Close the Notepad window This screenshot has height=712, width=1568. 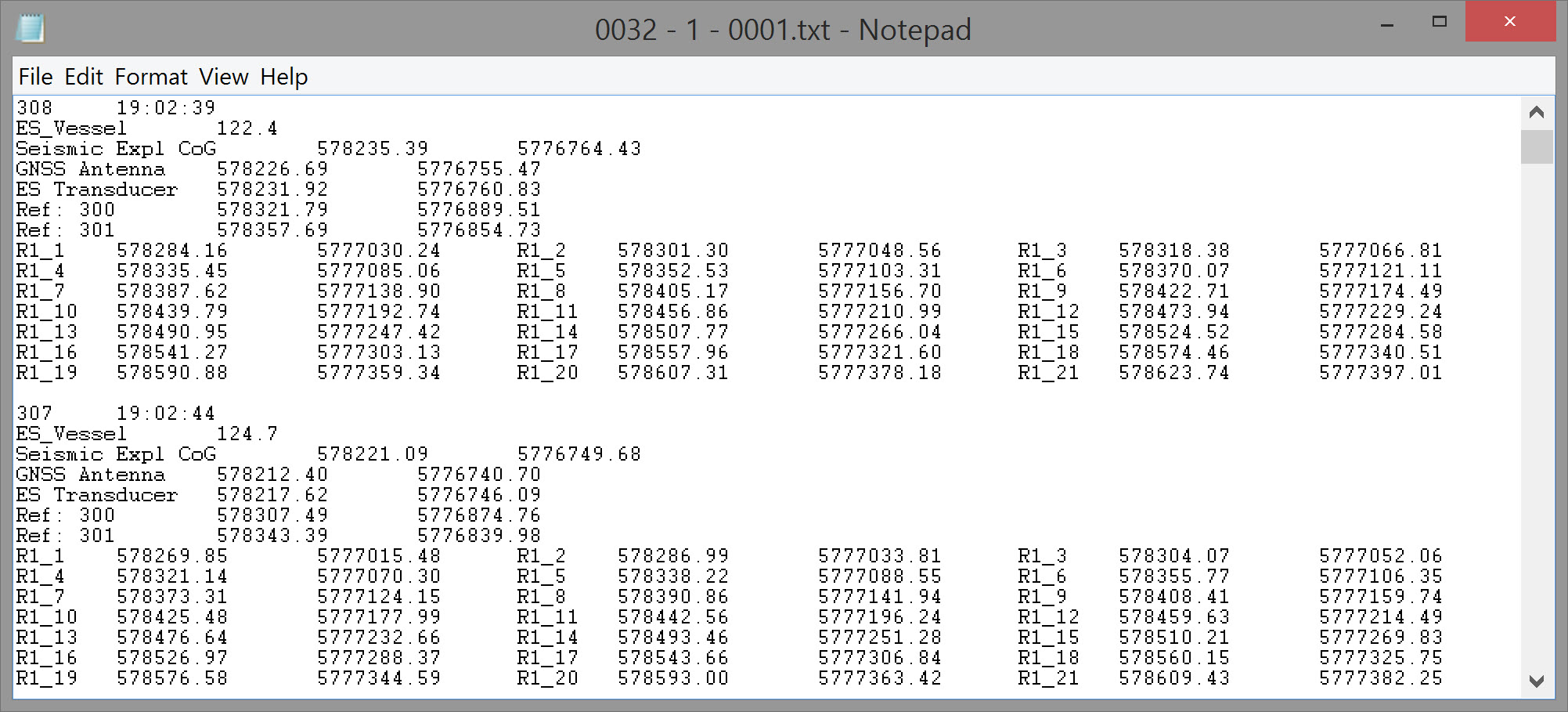coord(1510,22)
